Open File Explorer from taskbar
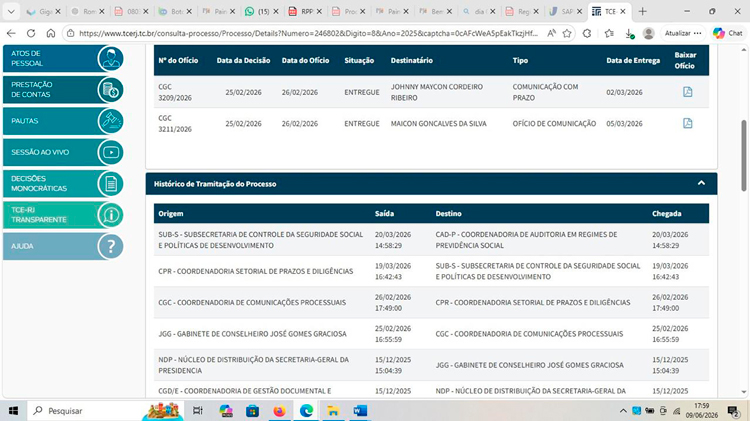Screen dimensions: 750x421 [333, 410]
